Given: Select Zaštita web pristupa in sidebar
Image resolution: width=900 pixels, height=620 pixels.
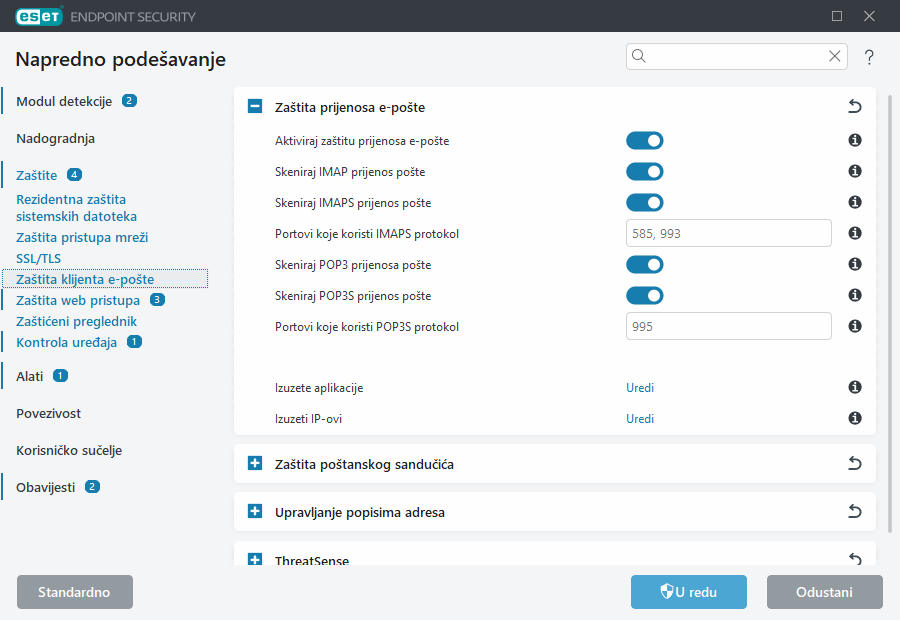Looking at the screenshot, I should pos(79,300).
